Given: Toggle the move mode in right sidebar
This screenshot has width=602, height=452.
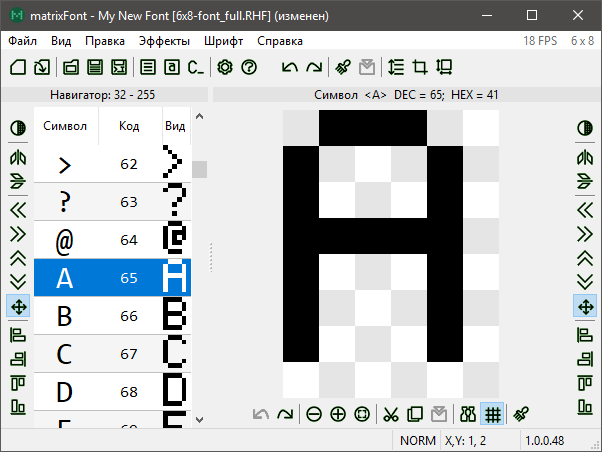Looking at the screenshot, I should point(585,306).
